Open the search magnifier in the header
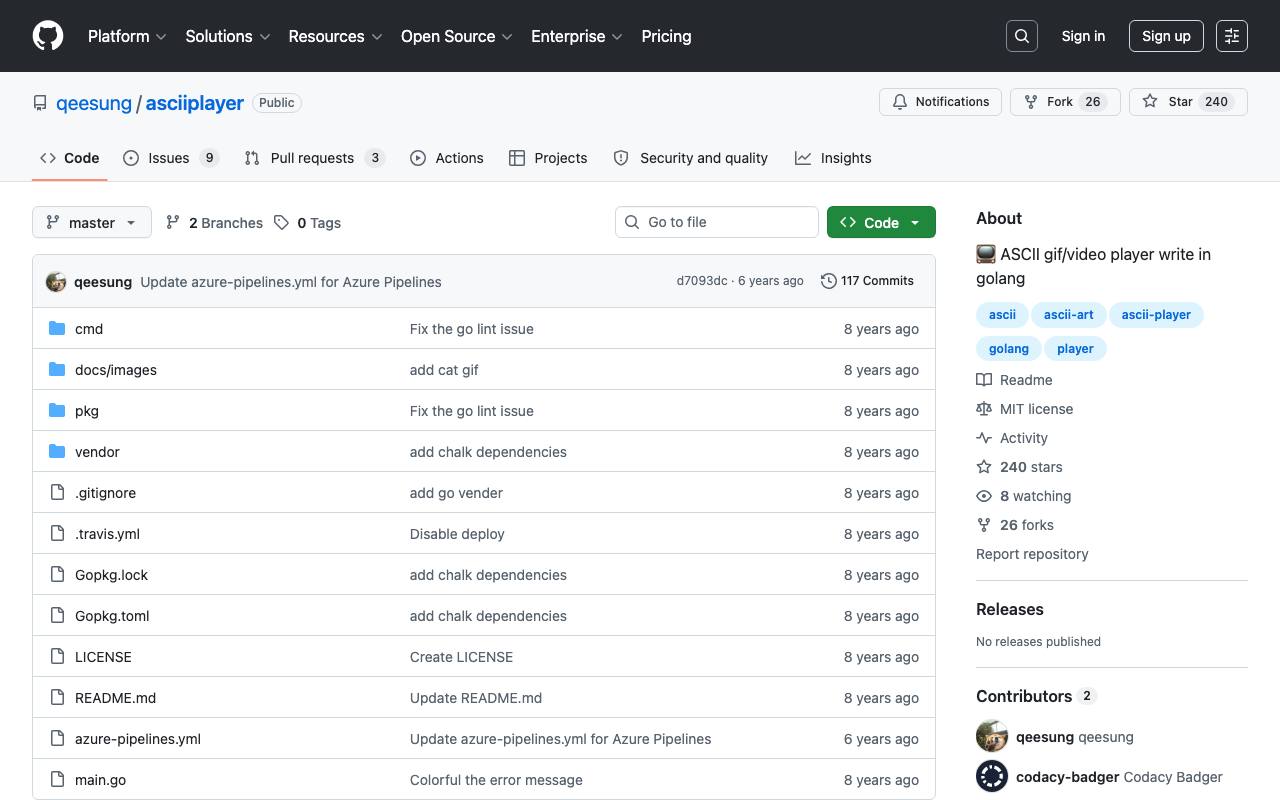 coord(1022,36)
